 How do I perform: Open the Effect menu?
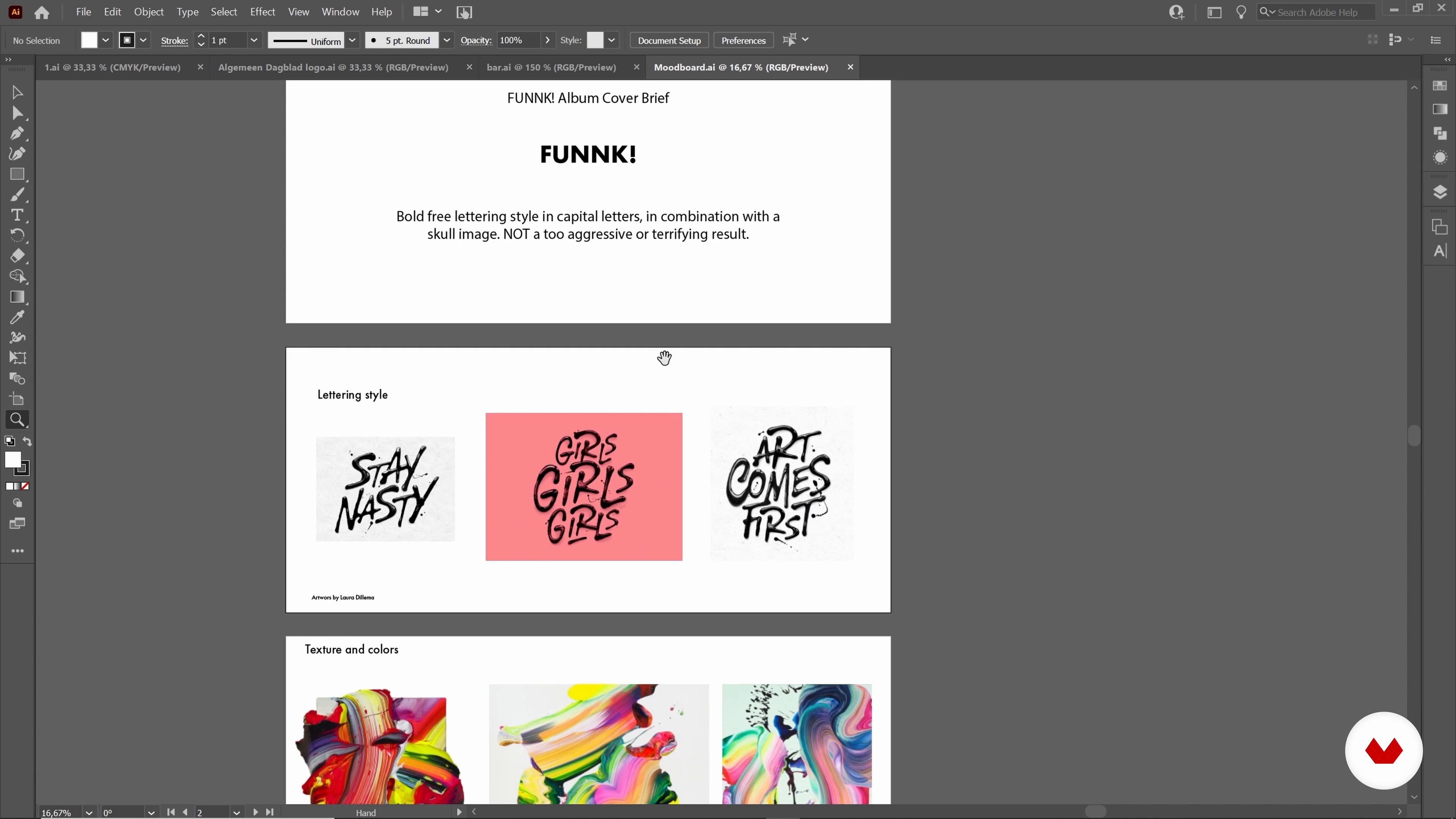coord(262,12)
